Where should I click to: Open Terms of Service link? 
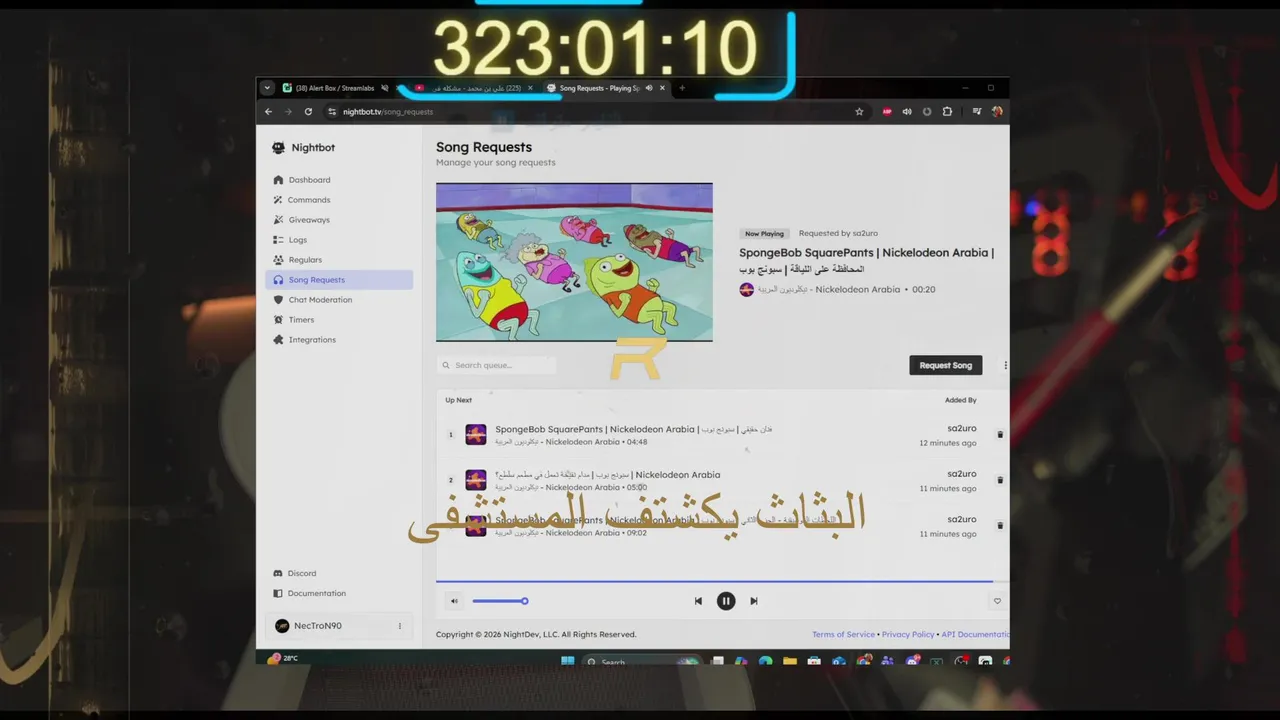pyautogui.click(x=843, y=634)
